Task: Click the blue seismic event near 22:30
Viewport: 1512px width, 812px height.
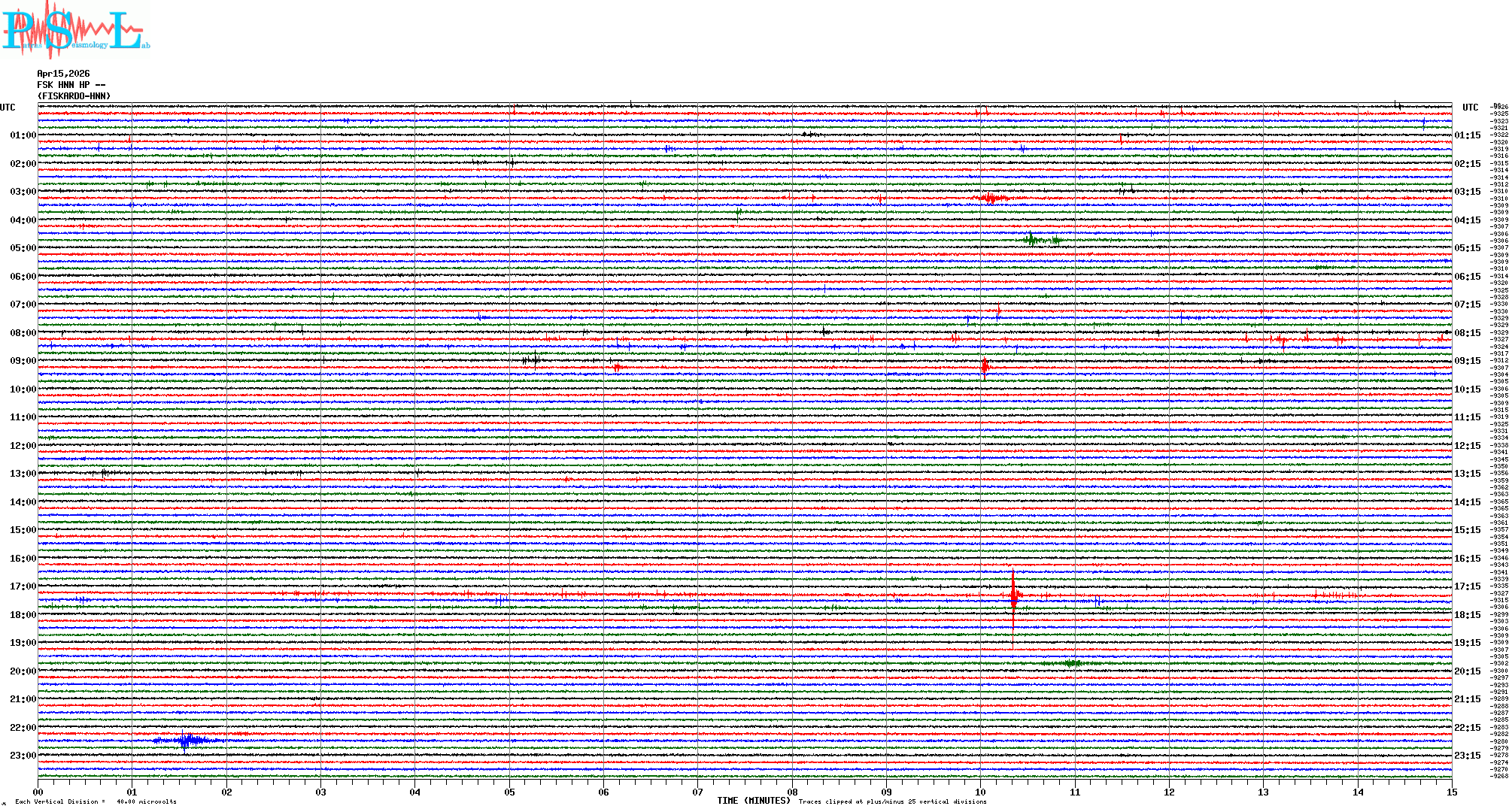Action: point(186,741)
